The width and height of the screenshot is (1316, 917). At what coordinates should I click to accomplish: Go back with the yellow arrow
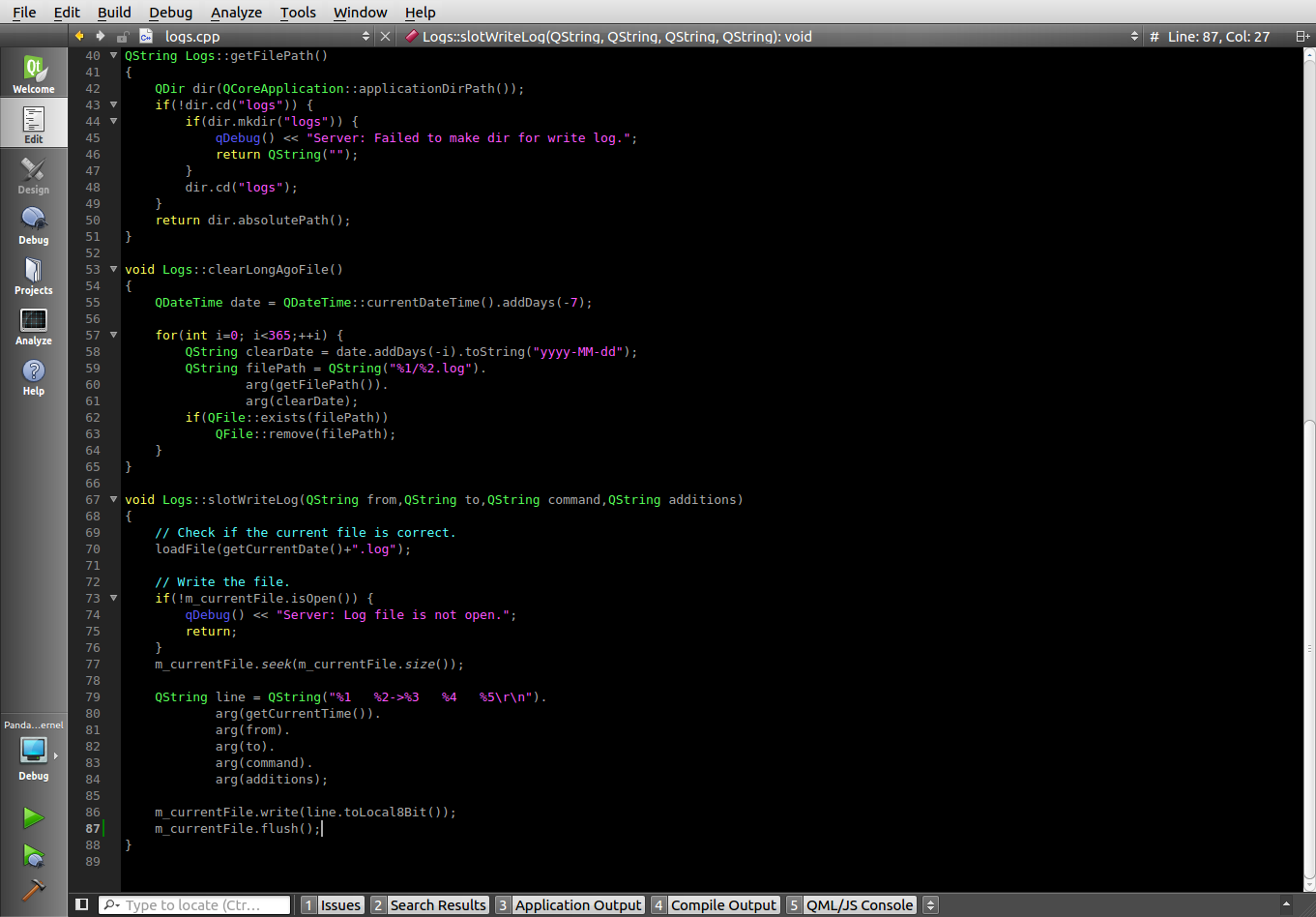[x=79, y=36]
